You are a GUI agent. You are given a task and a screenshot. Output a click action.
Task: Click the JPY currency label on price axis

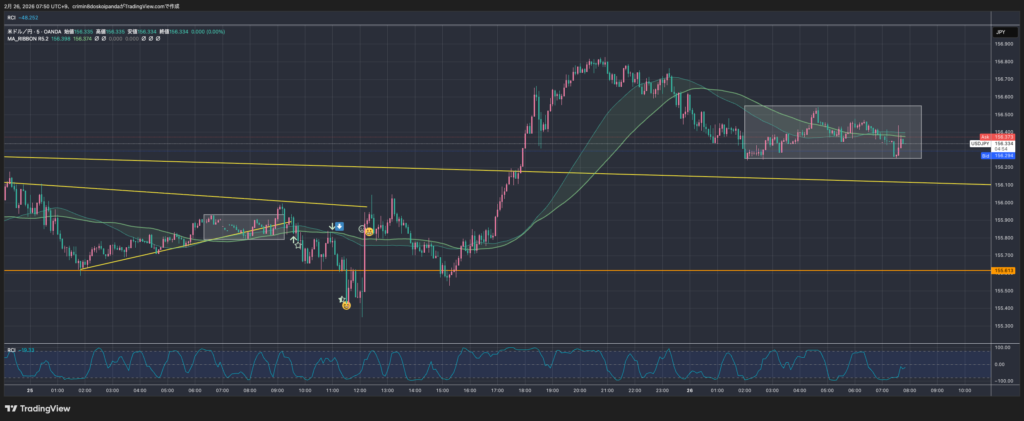pyautogui.click(x=1000, y=33)
